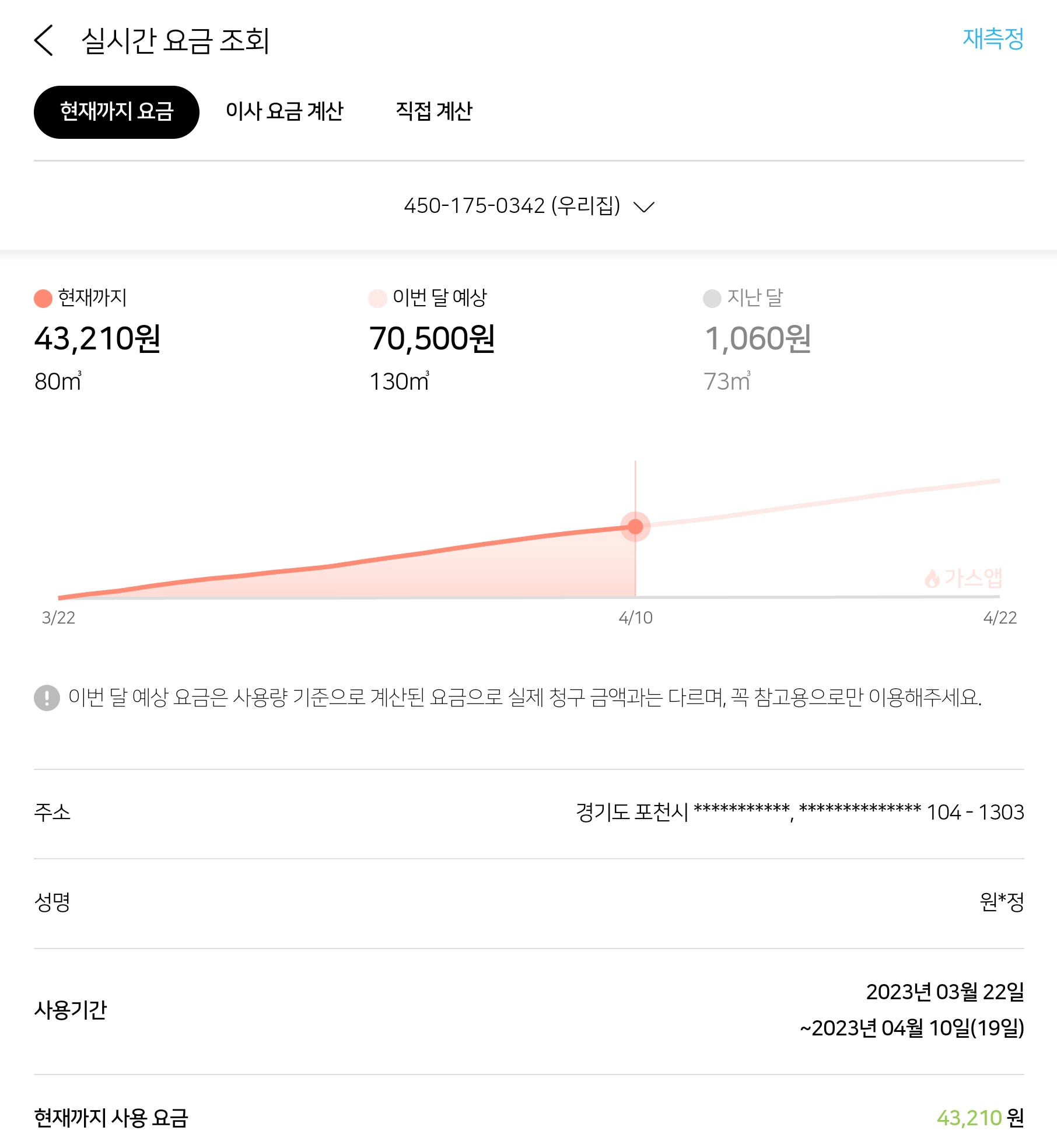This screenshot has width=1057, height=1148.
Task: Select the 현재까지 요금 tab
Action: coord(117,111)
